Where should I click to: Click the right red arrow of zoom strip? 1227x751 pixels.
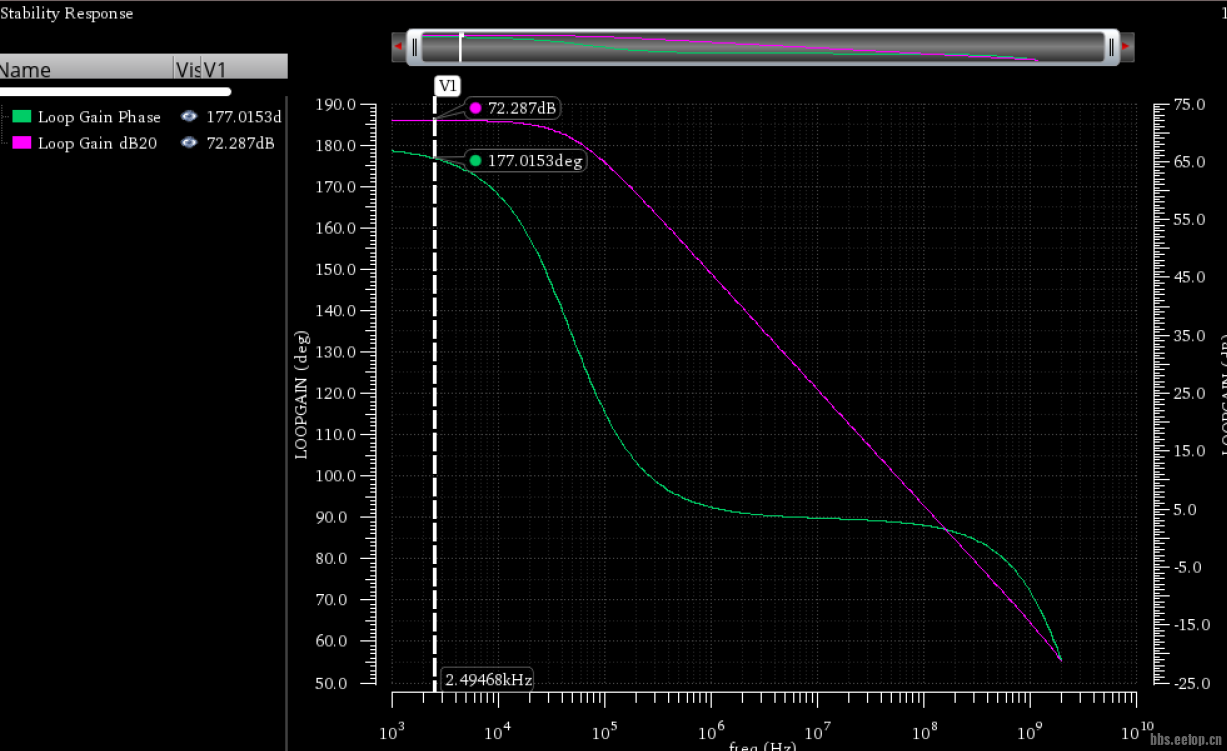point(1126,46)
